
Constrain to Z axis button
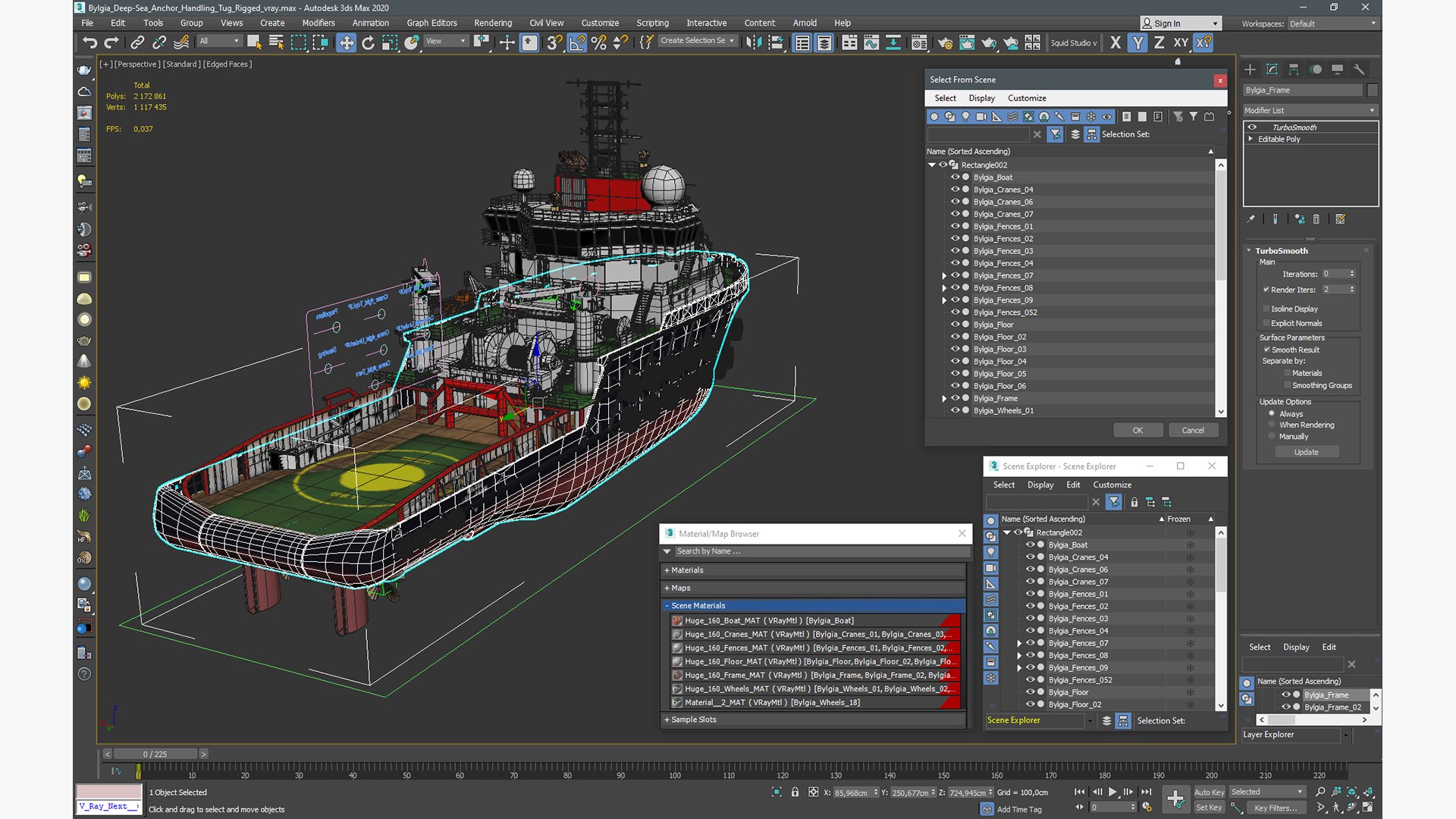pyautogui.click(x=1159, y=42)
